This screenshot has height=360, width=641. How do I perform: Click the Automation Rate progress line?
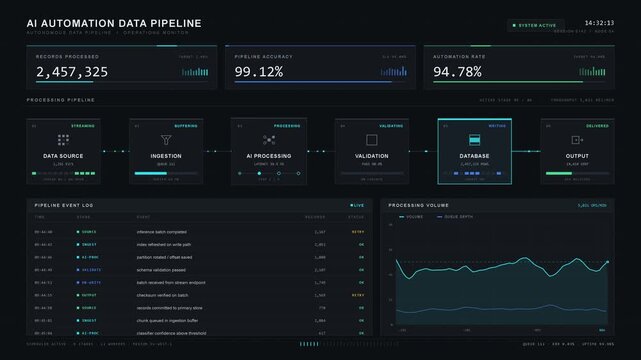pyautogui.click(x=519, y=82)
